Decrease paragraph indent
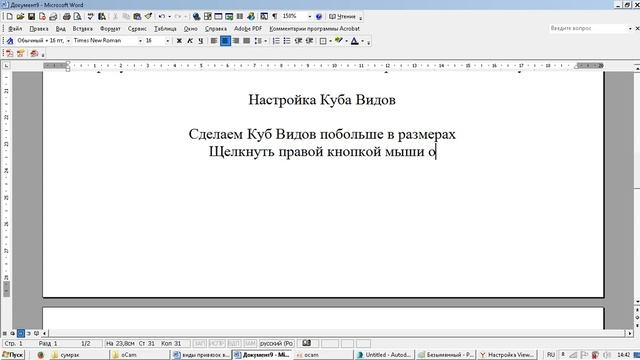The height and width of the screenshot is (360, 640). point(298,41)
